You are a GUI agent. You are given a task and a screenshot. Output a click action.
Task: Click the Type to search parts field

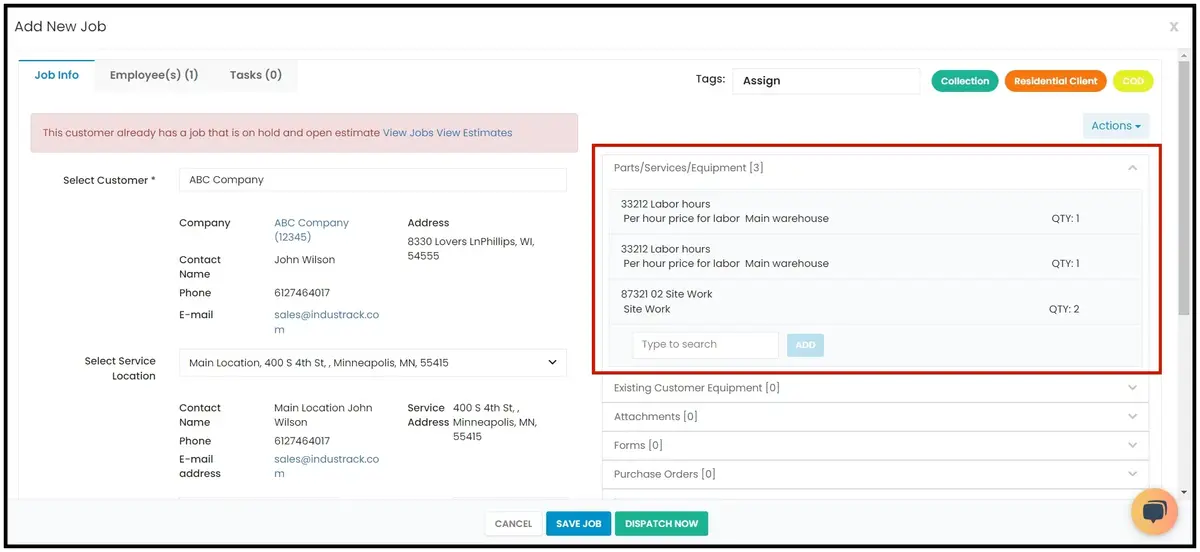705,345
